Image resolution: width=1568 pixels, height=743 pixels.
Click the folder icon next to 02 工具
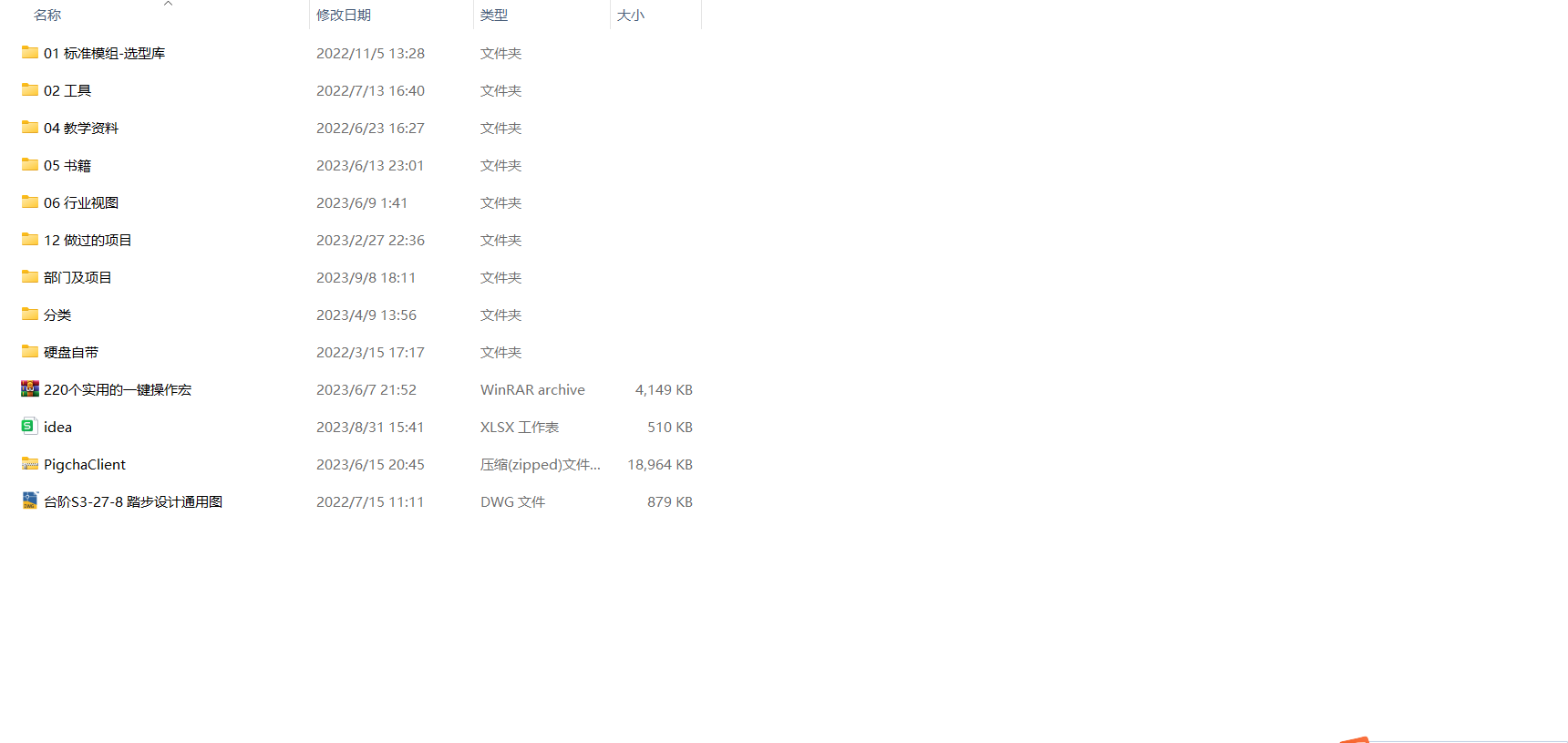30,90
